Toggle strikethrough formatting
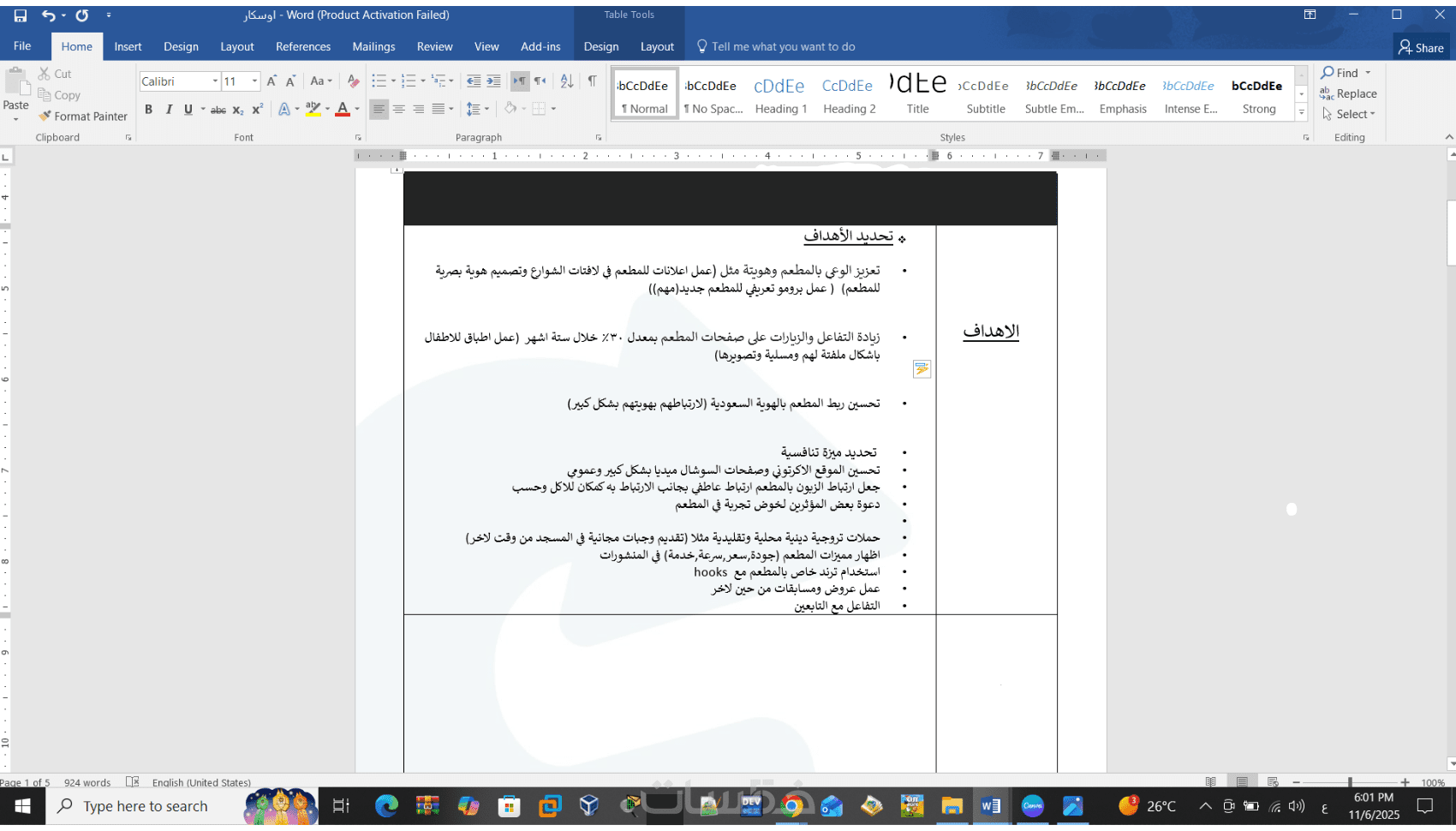Screen dimensions: 1456x831 (218, 109)
